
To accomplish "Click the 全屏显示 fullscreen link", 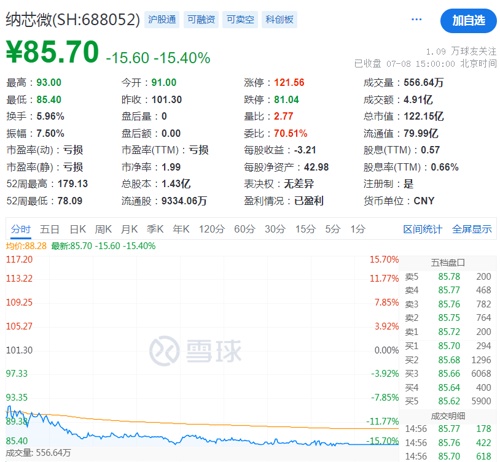I will tap(472, 229).
